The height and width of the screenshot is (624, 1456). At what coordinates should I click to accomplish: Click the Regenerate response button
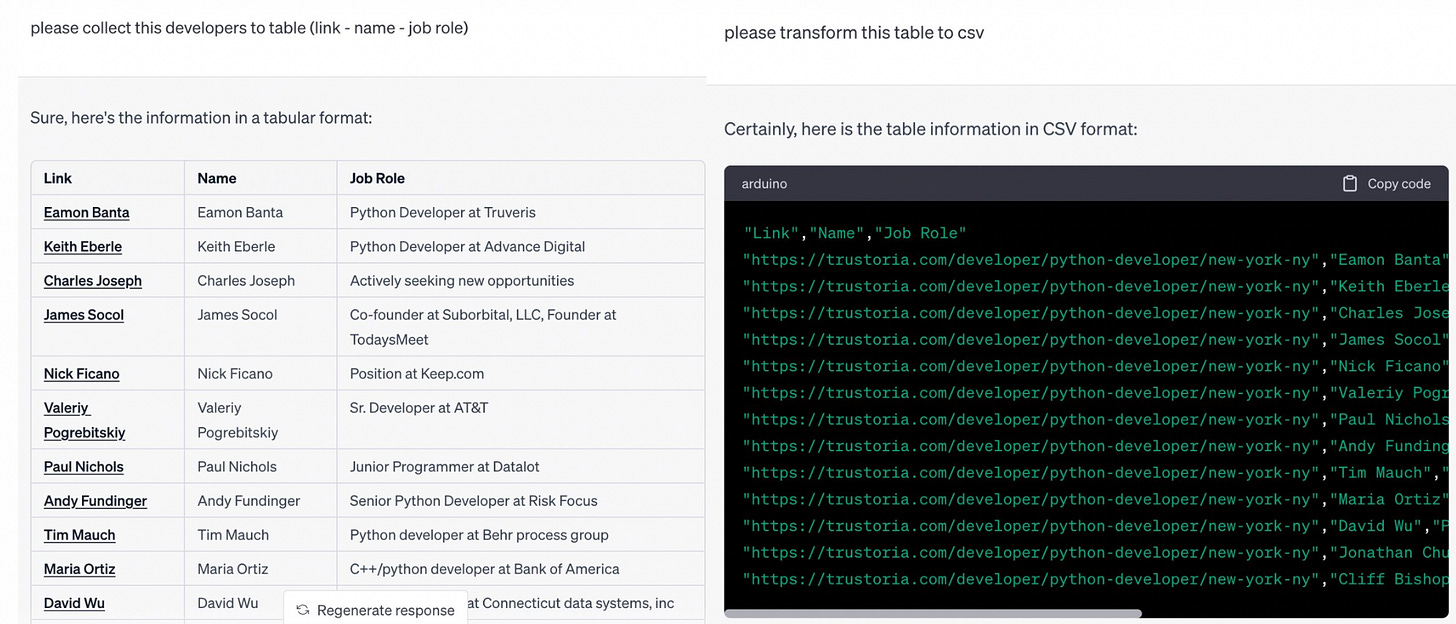375,609
